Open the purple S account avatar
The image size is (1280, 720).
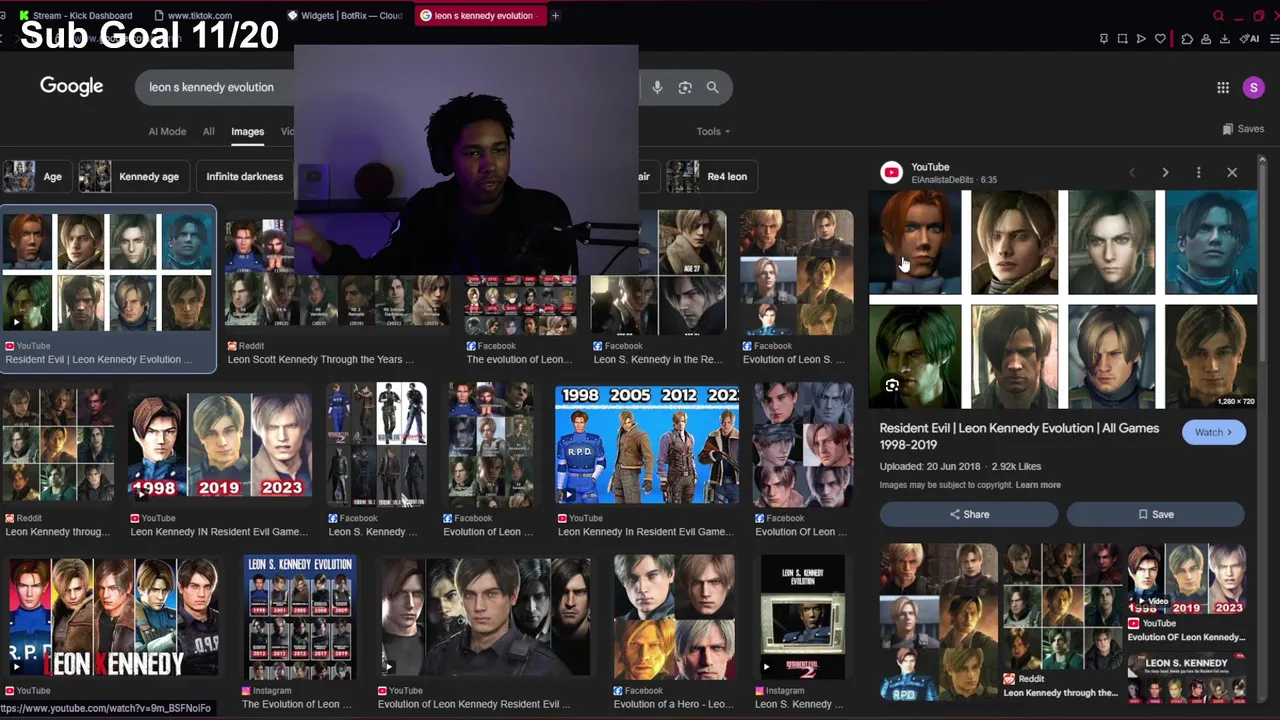coord(1254,88)
